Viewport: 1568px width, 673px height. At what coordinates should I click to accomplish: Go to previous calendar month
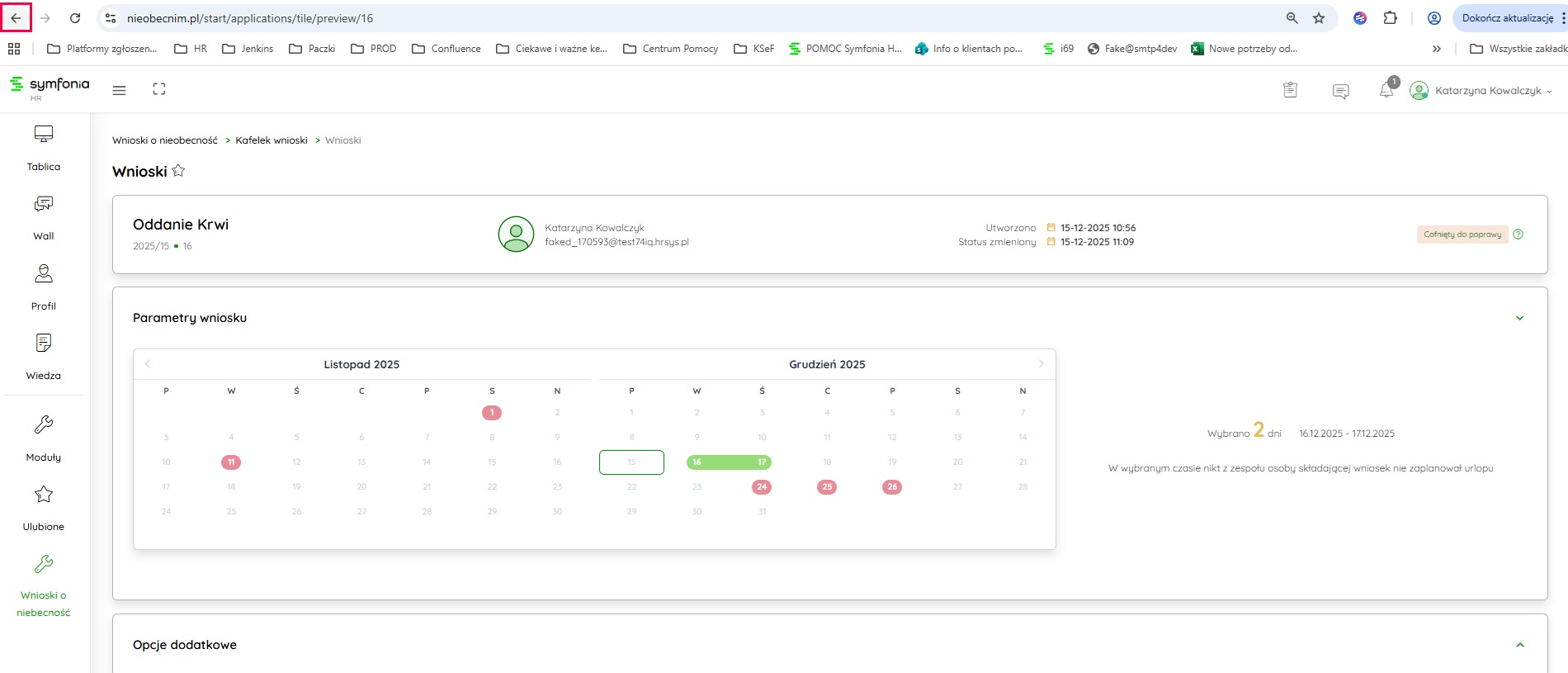(148, 364)
